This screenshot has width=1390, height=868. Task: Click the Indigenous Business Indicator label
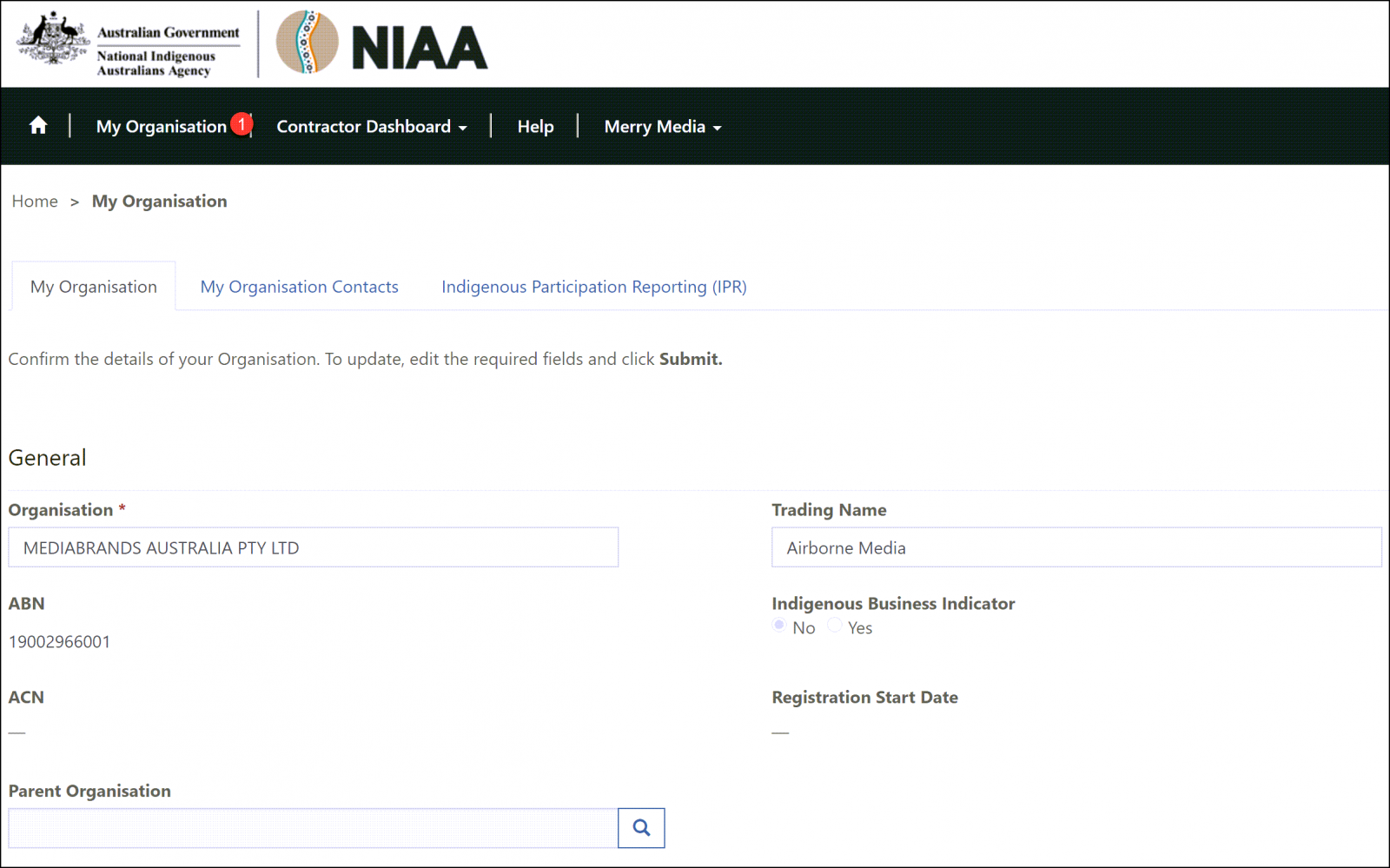click(x=893, y=604)
